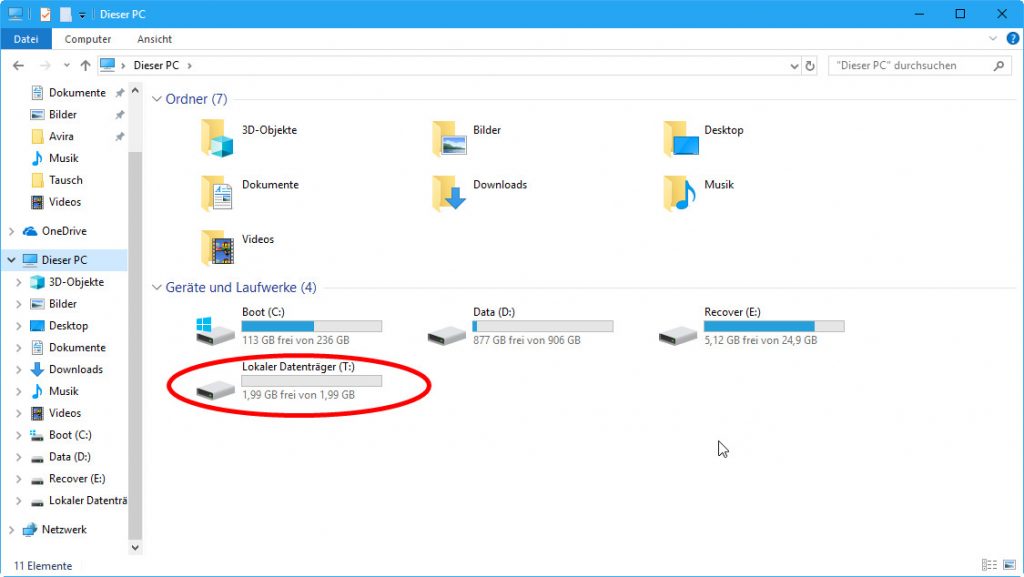Screen dimensions: 1024x577
Task: Open the Boot (C:) drive icon
Action: tap(216, 329)
